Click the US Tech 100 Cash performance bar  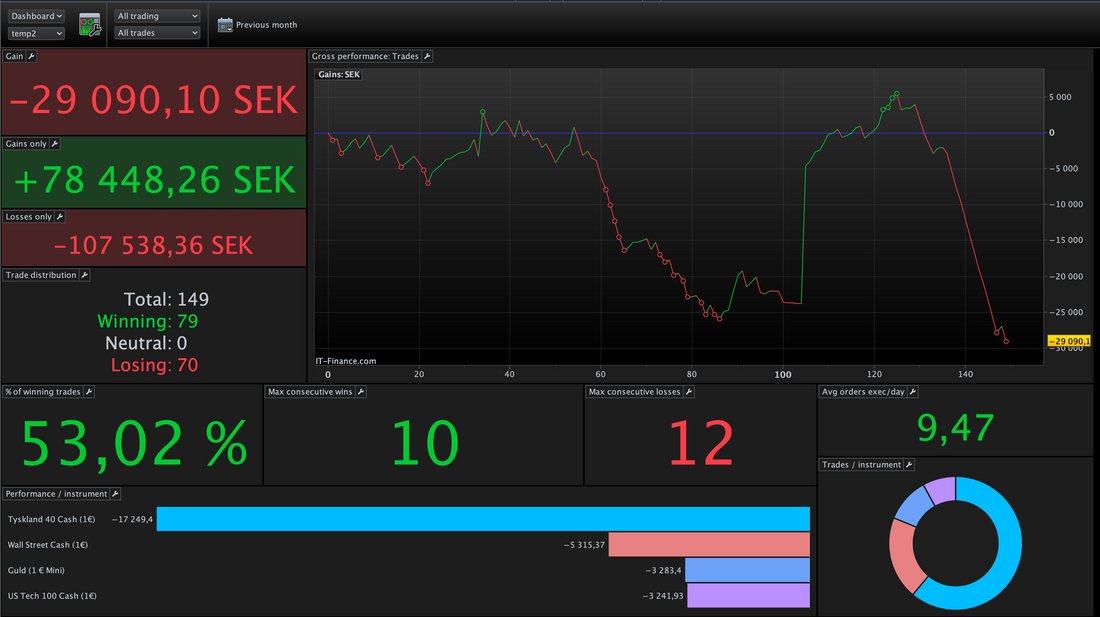click(748, 596)
